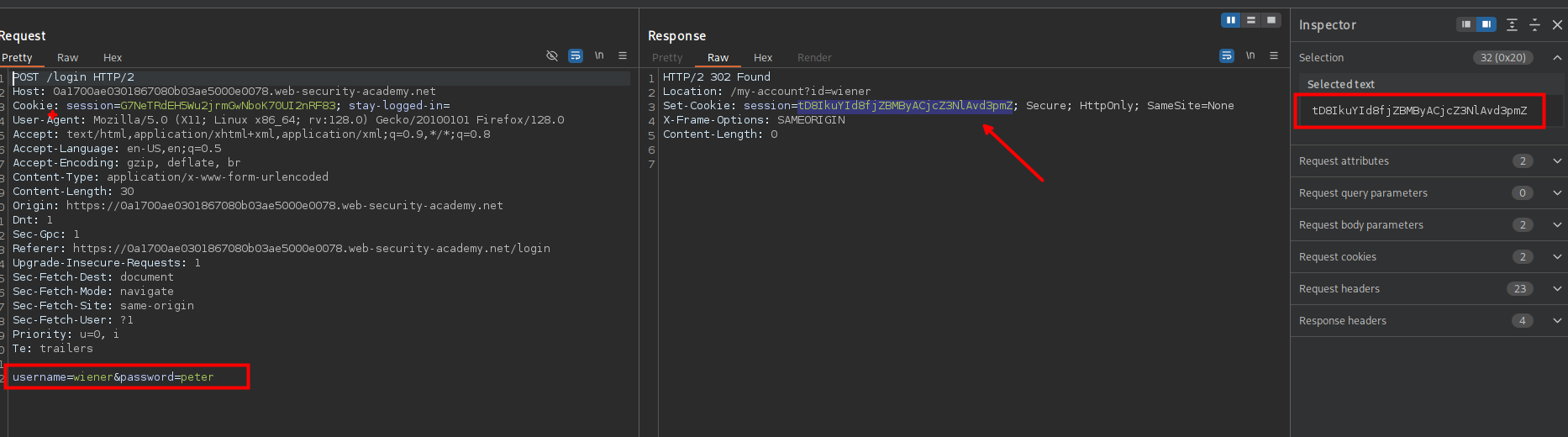The width and height of the screenshot is (1568, 437).
Task: Collapse the Selection section
Action: click(x=1557, y=58)
